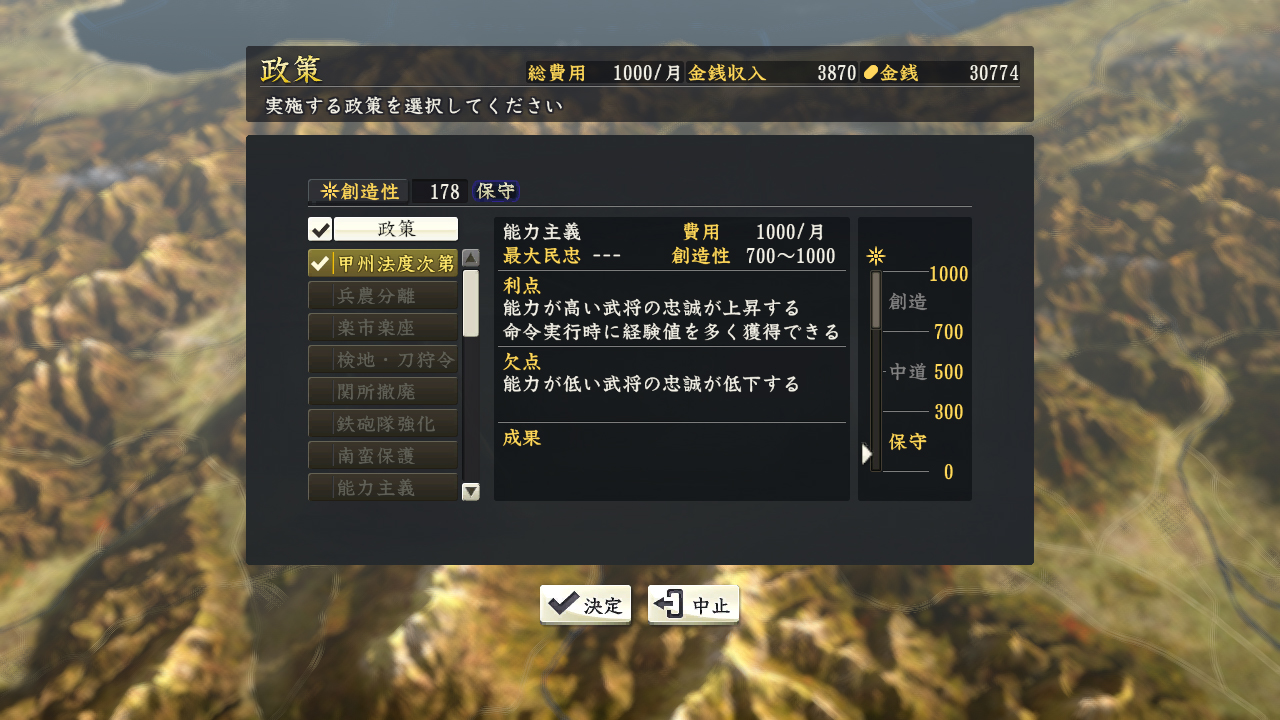Toggle the 兵農分離 policy checkbox
This screenshot has height=720, width=1280.
320,296
